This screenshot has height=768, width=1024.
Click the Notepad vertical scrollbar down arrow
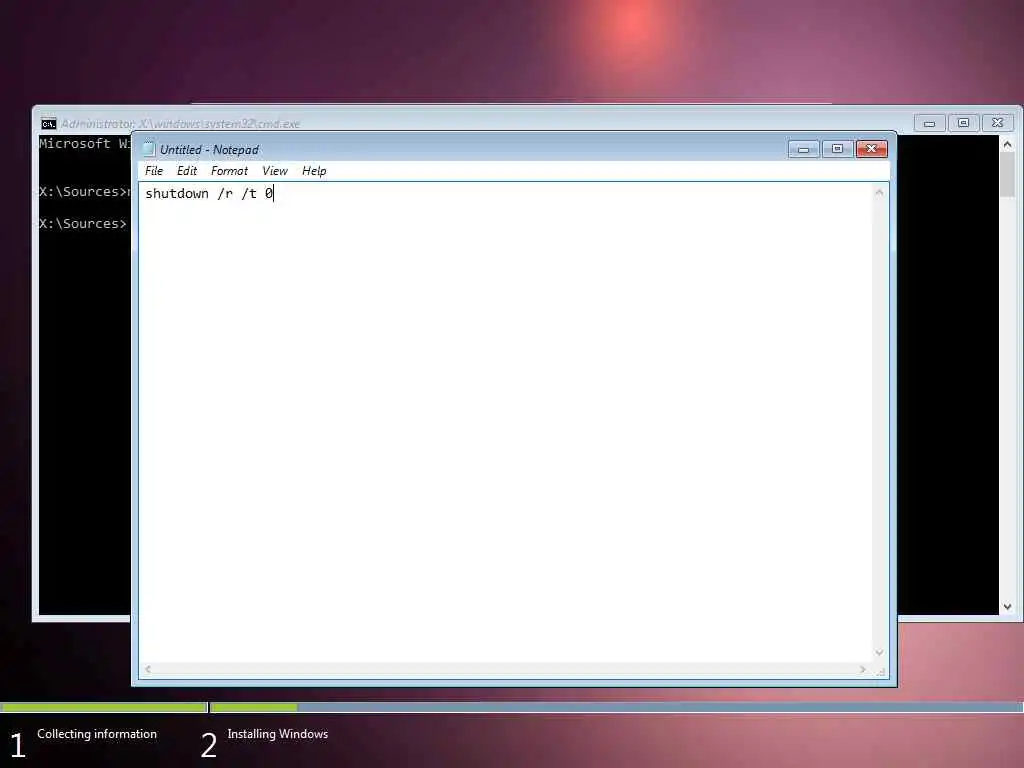point(879,652)
